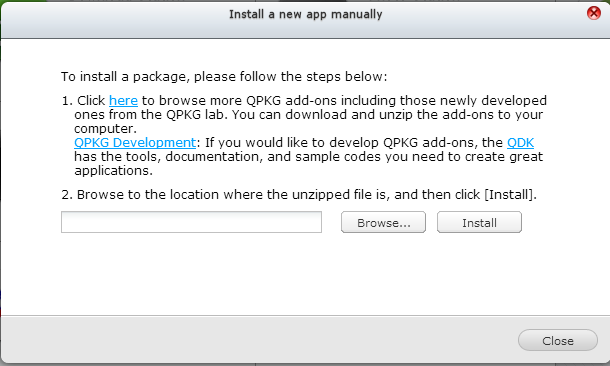The height and width of the screenshot is (366, 610).
Task: Click the 'Install a new app manually' title bar
Action: (305, 14)
